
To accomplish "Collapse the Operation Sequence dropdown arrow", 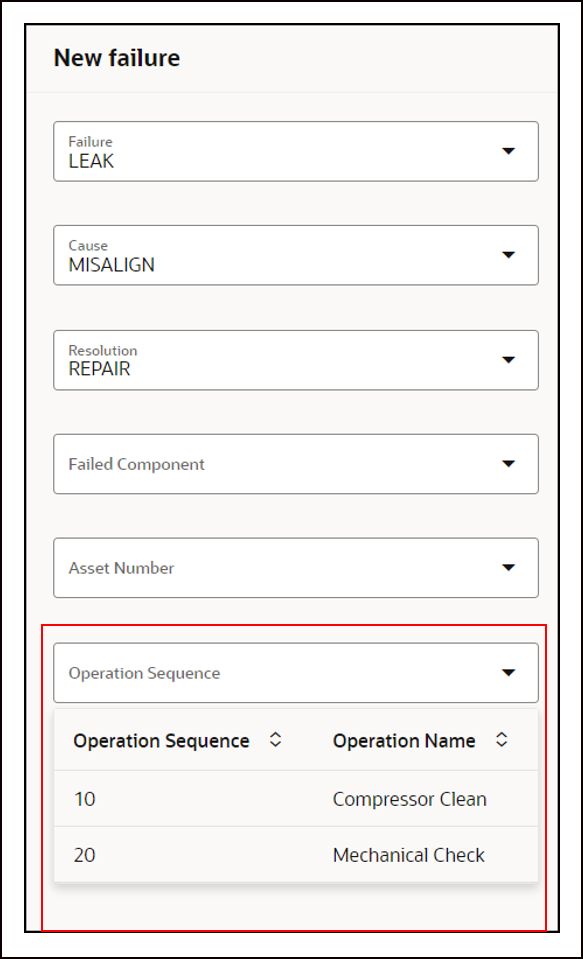I will [508, 673].
